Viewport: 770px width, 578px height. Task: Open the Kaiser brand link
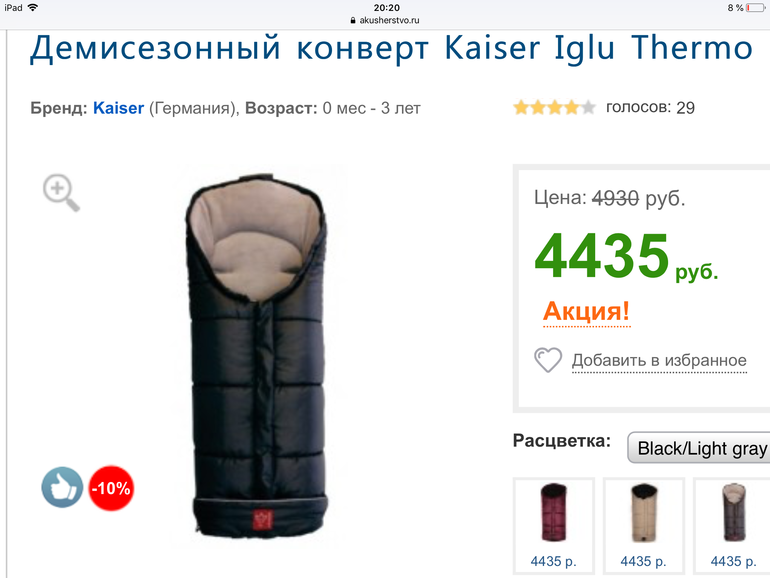(x=118, y=108)
